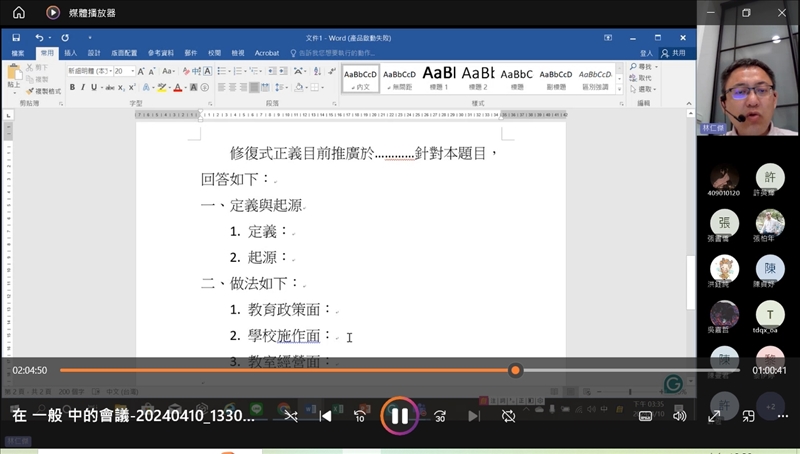Expand the styles gallery
This screenshot has height=454, width=800.
[x=620, y=89]
